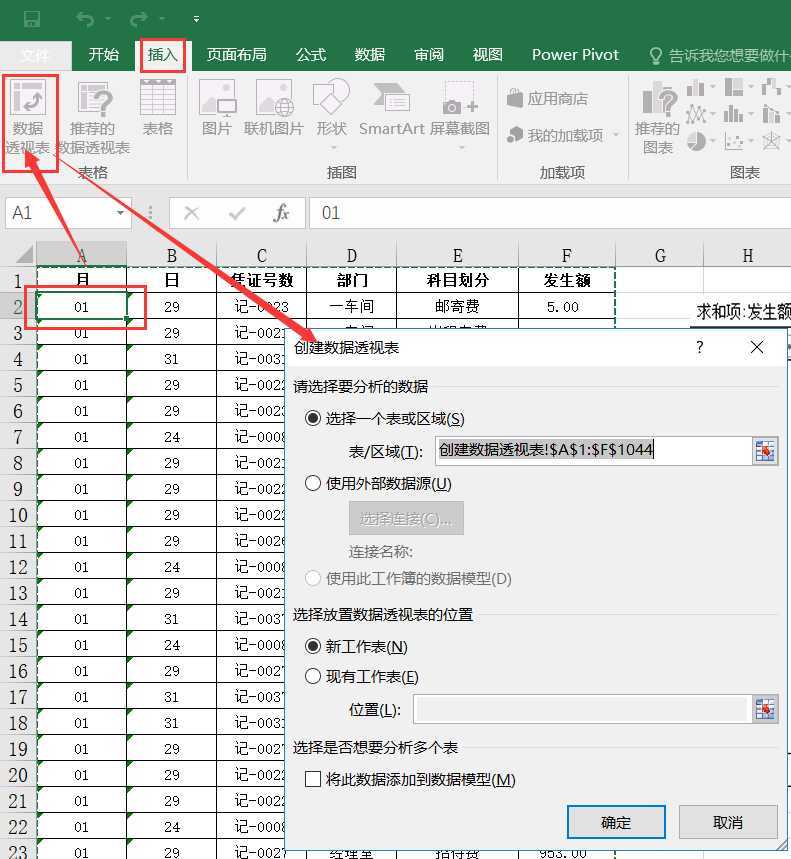Click the Redo icon
The height and width of the screenshot is (859, 791).
[139, 19]
